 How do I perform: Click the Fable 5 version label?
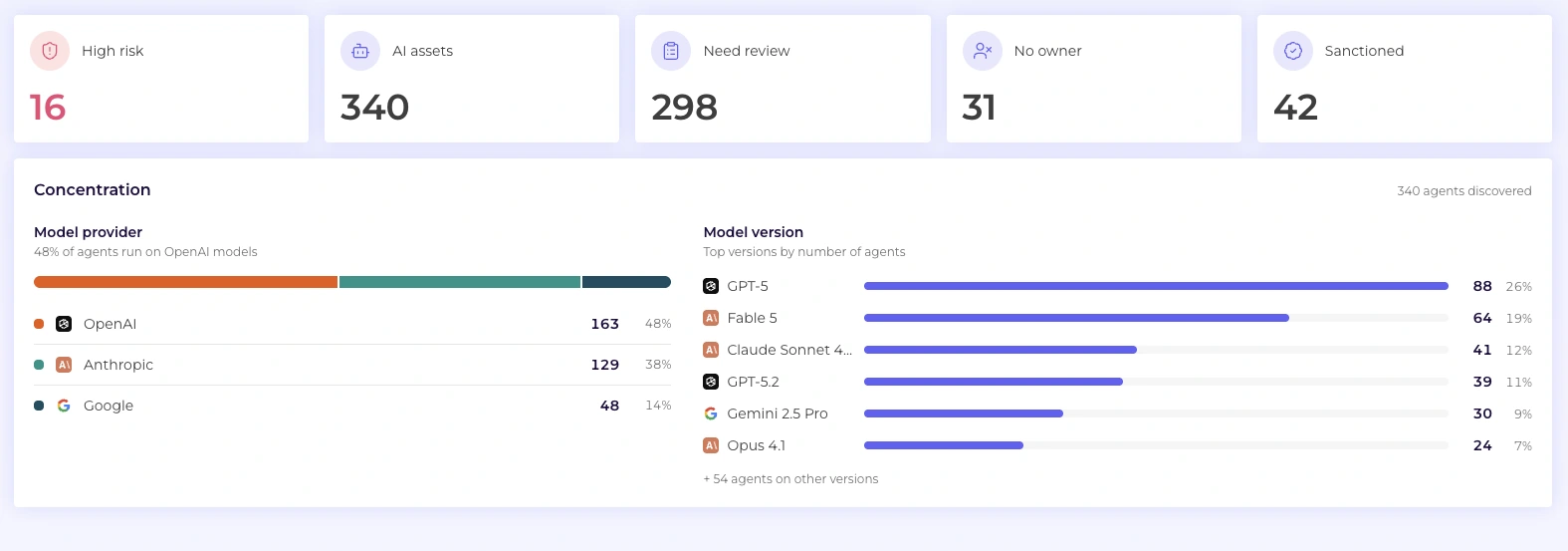(752, 318)
